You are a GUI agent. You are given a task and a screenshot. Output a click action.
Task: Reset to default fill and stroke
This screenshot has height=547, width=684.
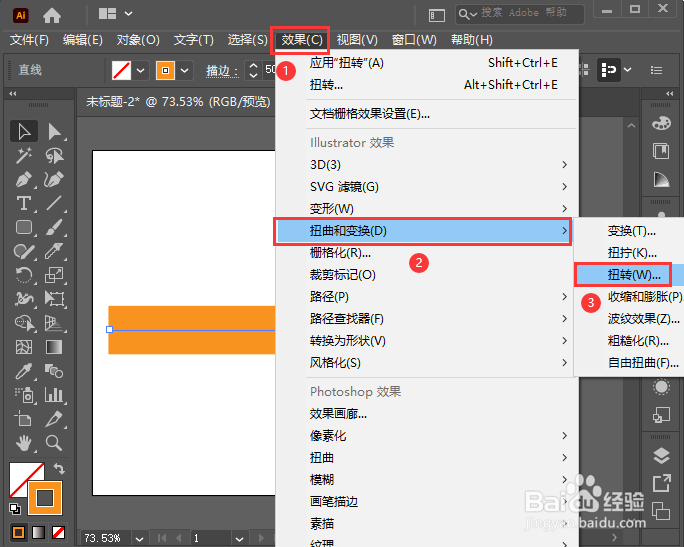(x=14, y=509)
